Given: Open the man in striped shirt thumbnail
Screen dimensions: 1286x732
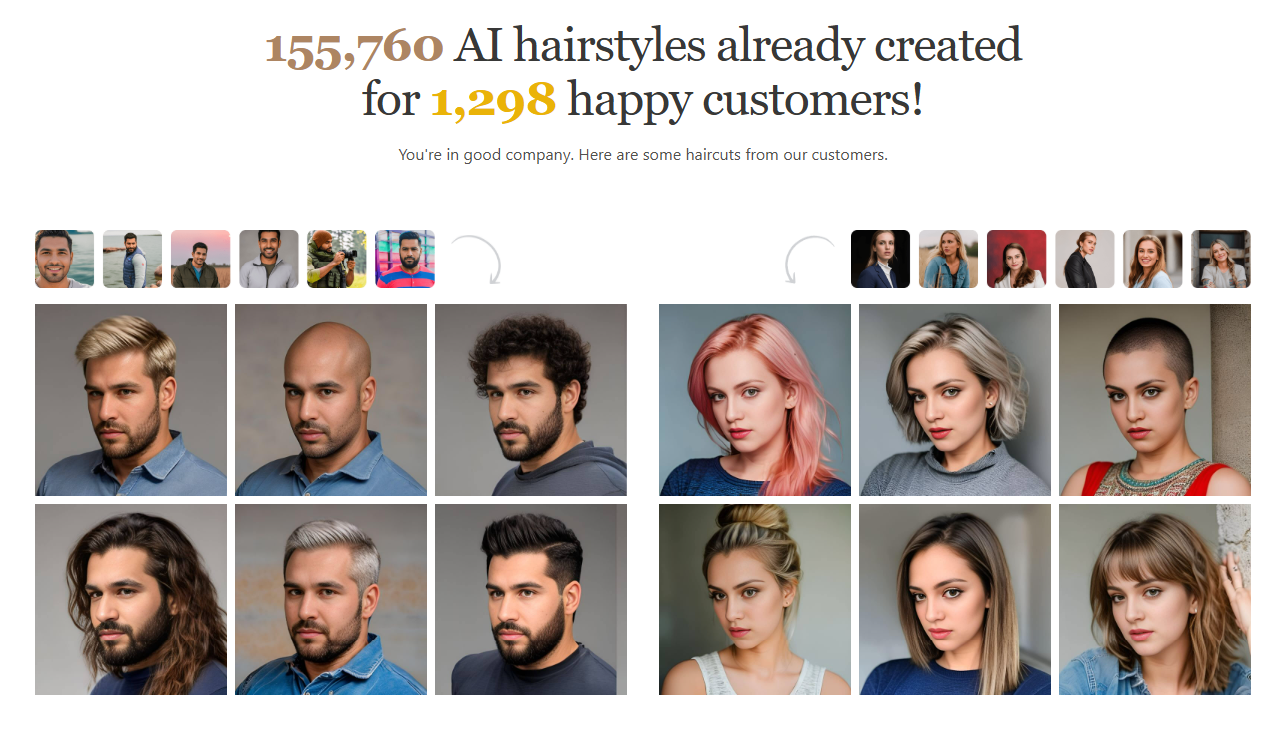Looking at the screenshot, I should point(405,259).
